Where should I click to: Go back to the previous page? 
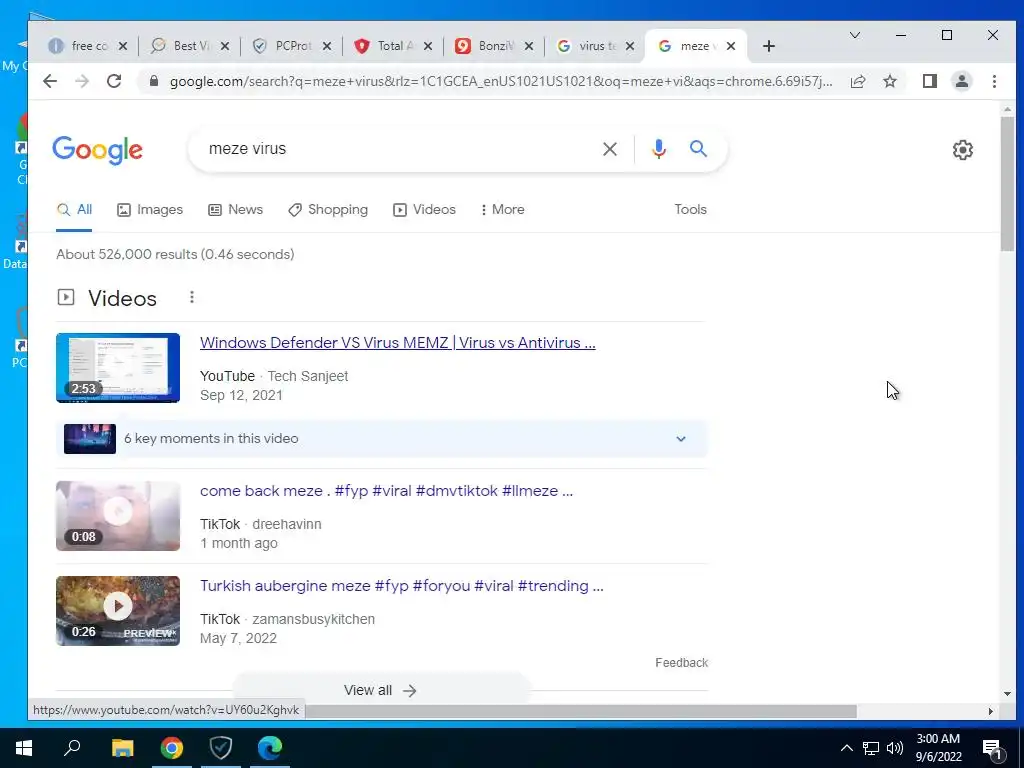pyautogui.click(x=50, y=81)
